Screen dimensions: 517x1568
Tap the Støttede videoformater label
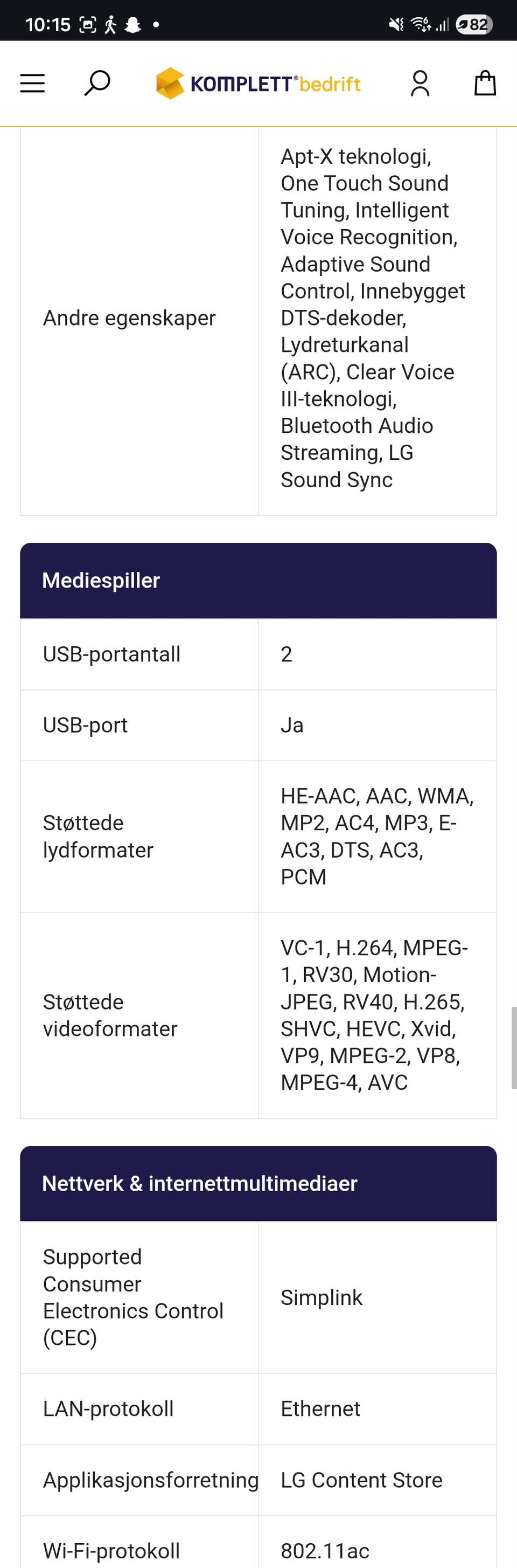point(110,1016)
